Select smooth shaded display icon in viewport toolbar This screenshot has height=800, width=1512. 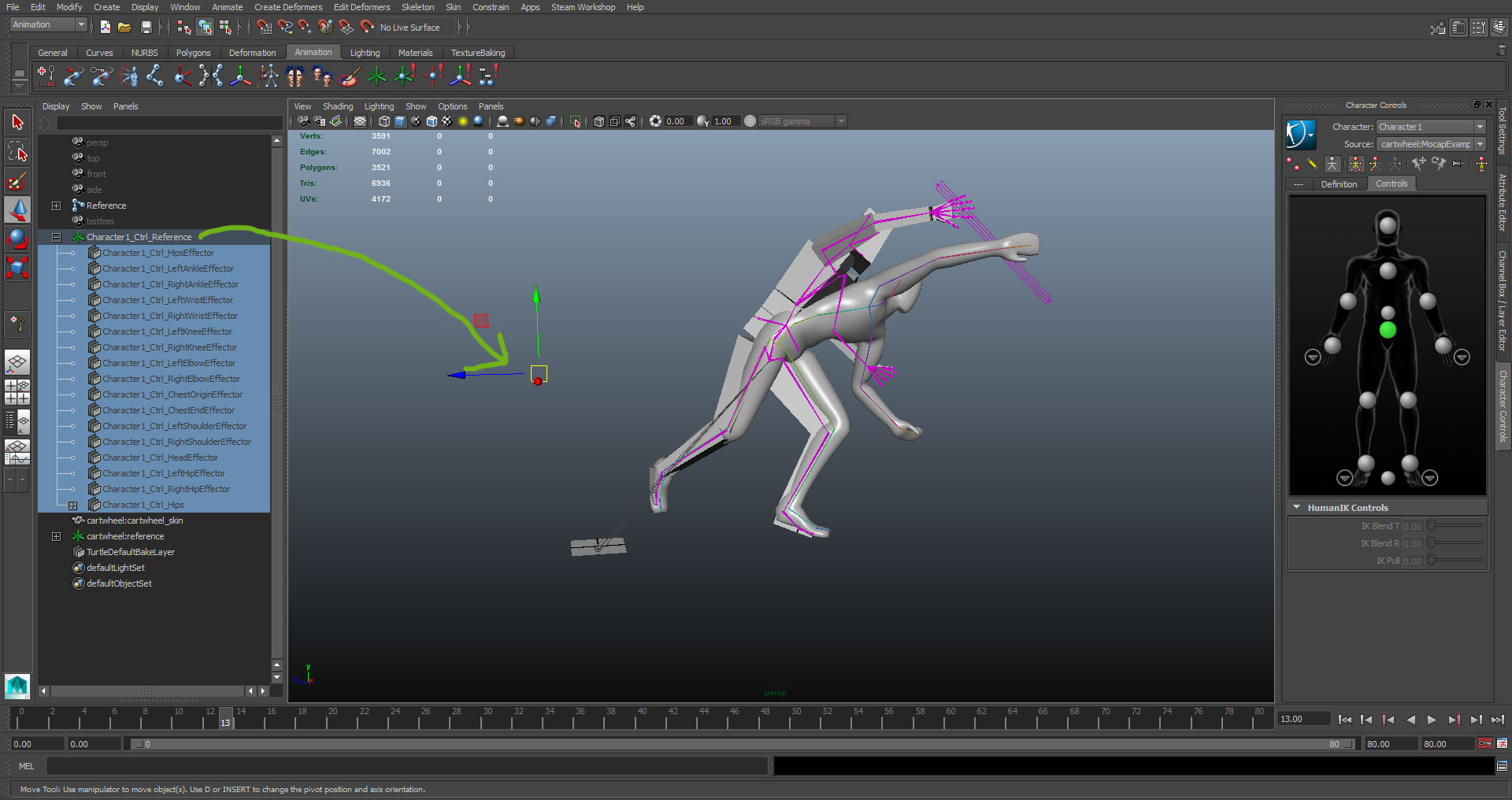coord(400,121)
